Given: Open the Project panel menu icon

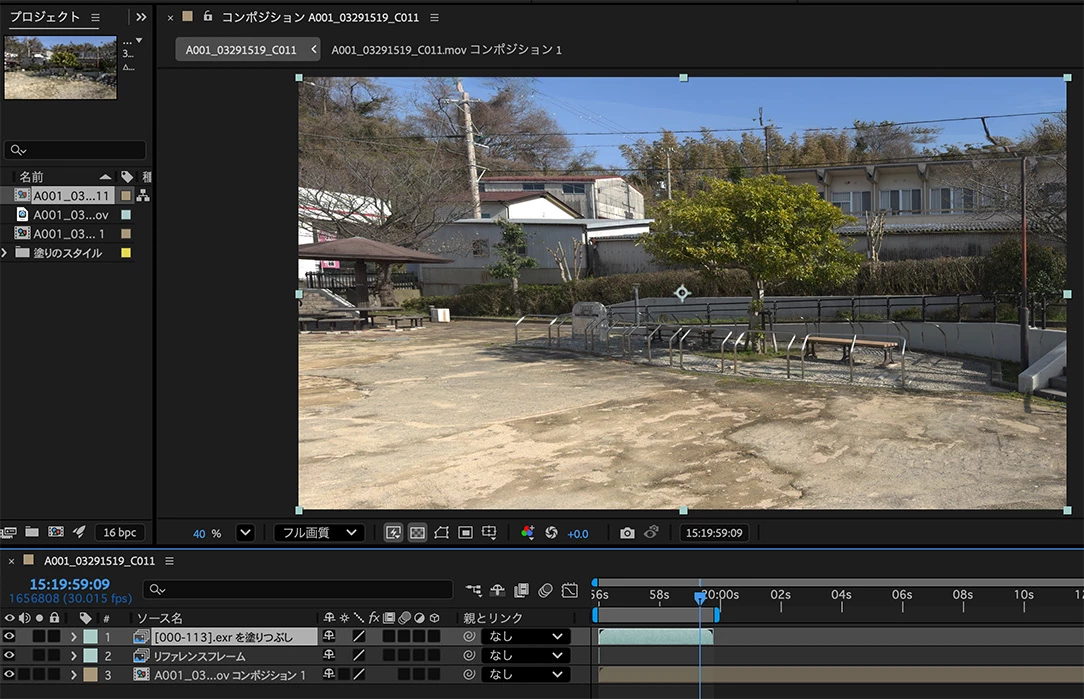Looking at the screenshot, I should click(x=95, y=17).
